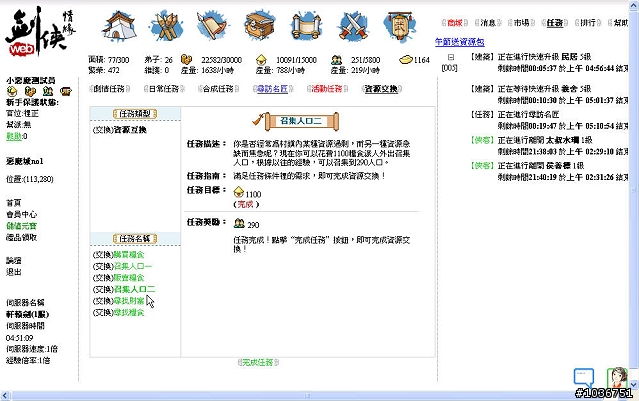Select exchange task 尋找財富
Viewport: 639px width, 401px height.
[x=119, y=301]
